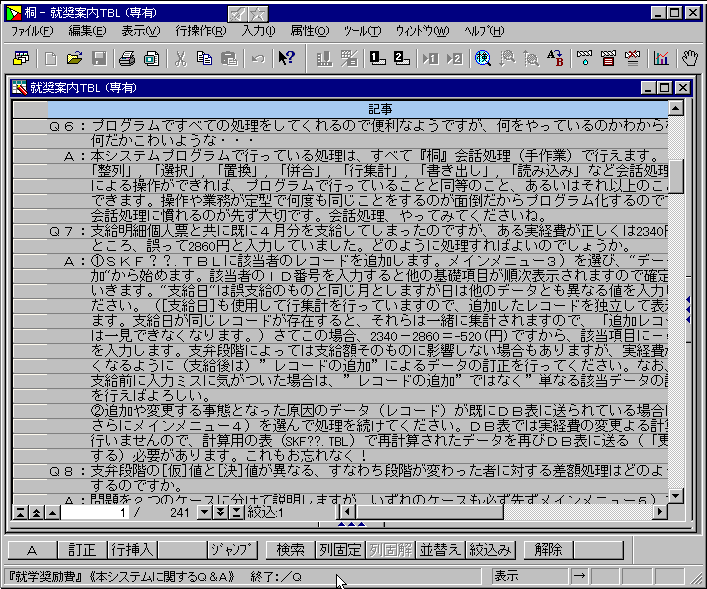Click the zoom magnifier globe icon

point(483,58)
